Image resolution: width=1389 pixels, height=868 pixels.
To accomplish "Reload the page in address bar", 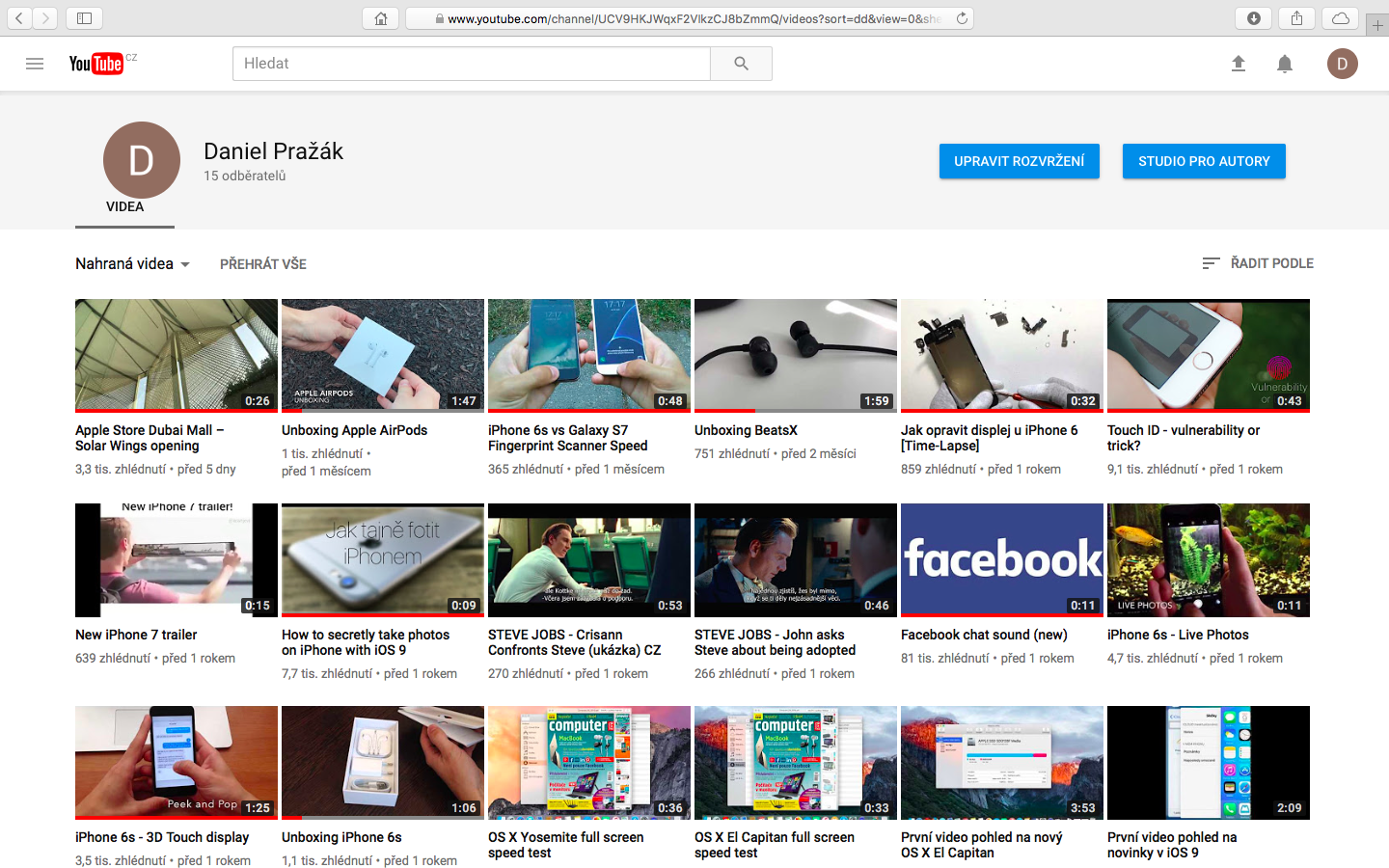I will tap(962, 18).
